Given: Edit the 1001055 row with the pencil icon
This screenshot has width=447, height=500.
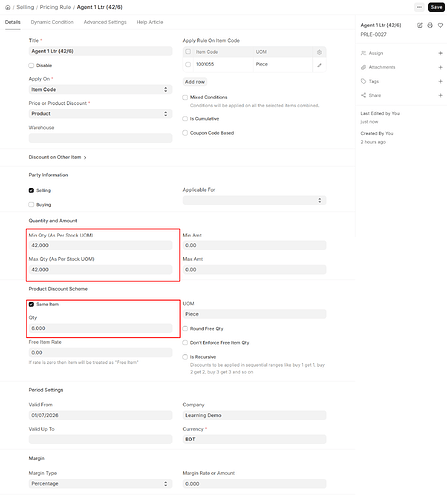Looking at the screenshot, I should (x=319, y=65).
